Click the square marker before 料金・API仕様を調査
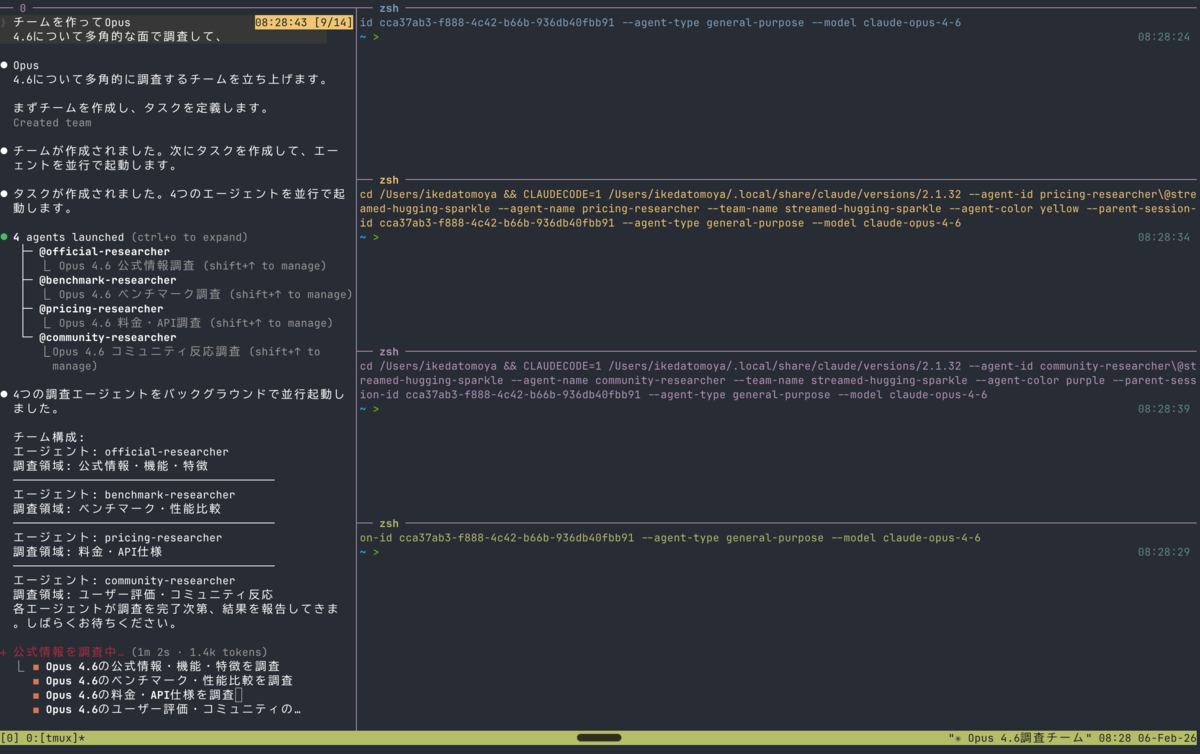1200x754 pixels. pyautogui.click(x=36, y=695)
